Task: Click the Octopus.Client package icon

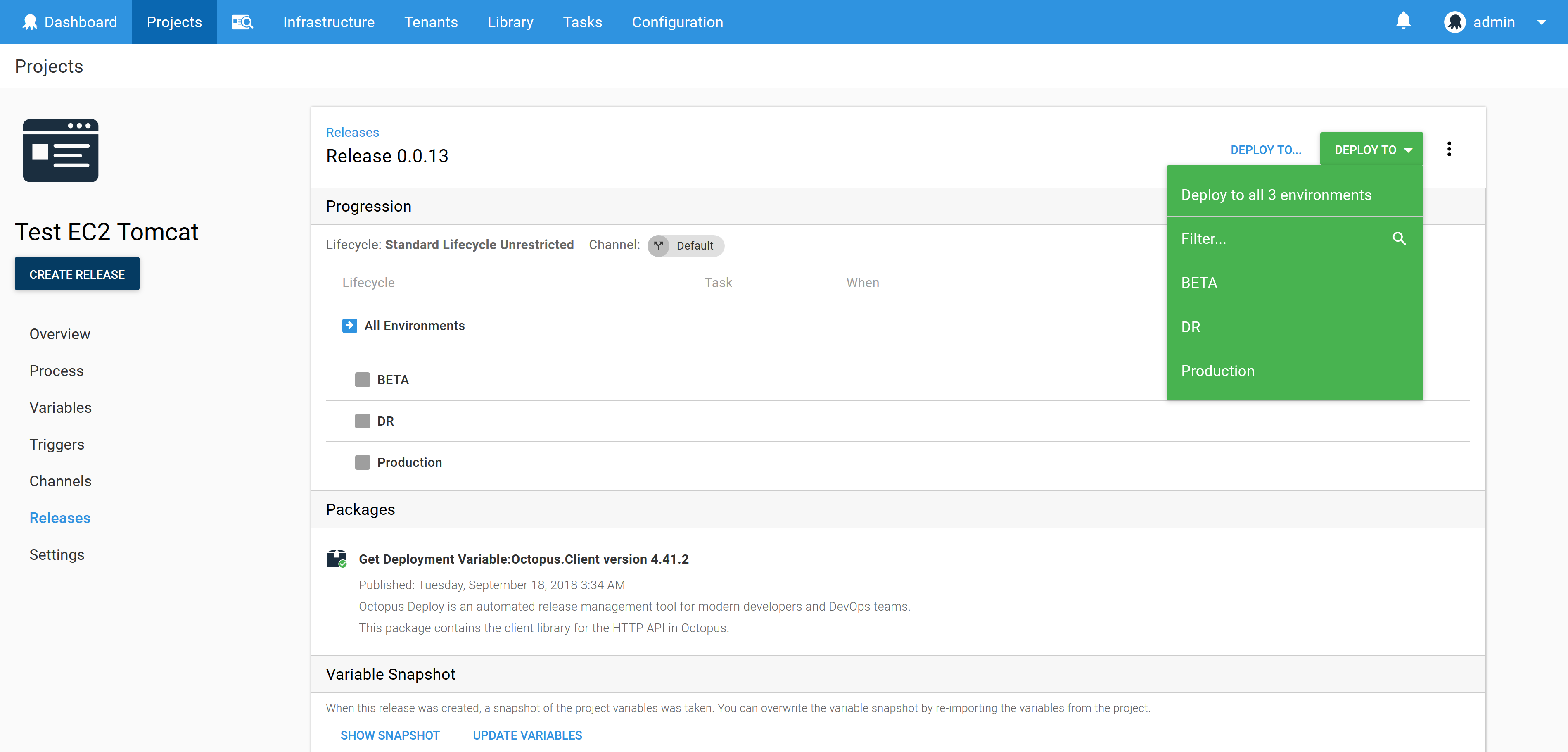Action: tap(337, 558)
